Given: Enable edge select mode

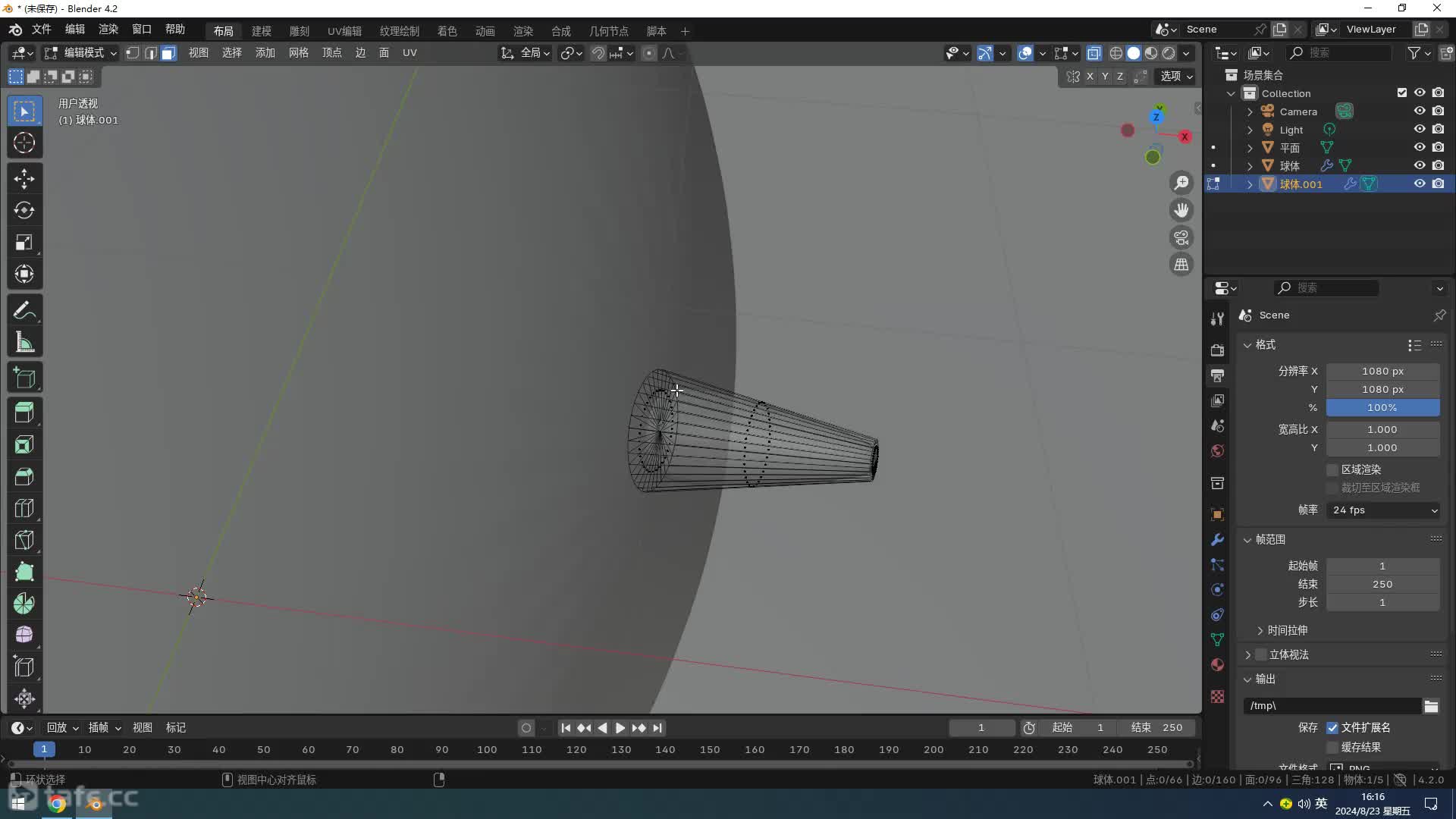Looking at the screenshot, I should click(151, 53).
